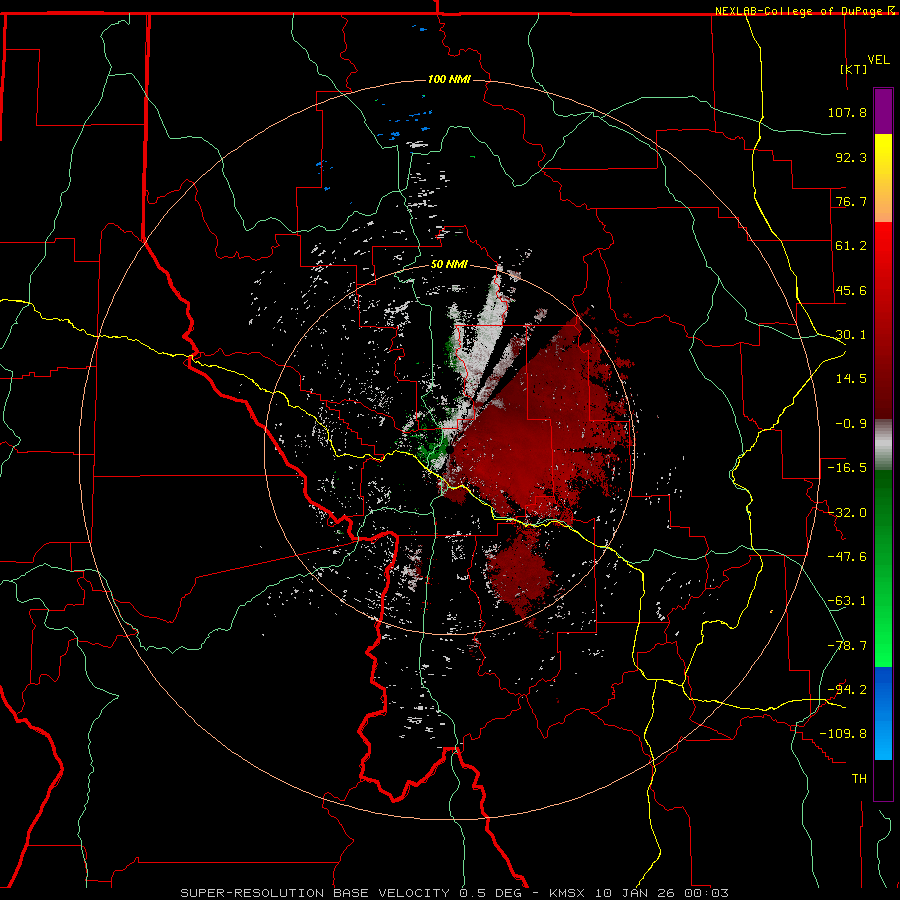The width and height of the screenshot is (900, 900).
Task: Click the 100 NMI range ring label
Action: (449, 79)
